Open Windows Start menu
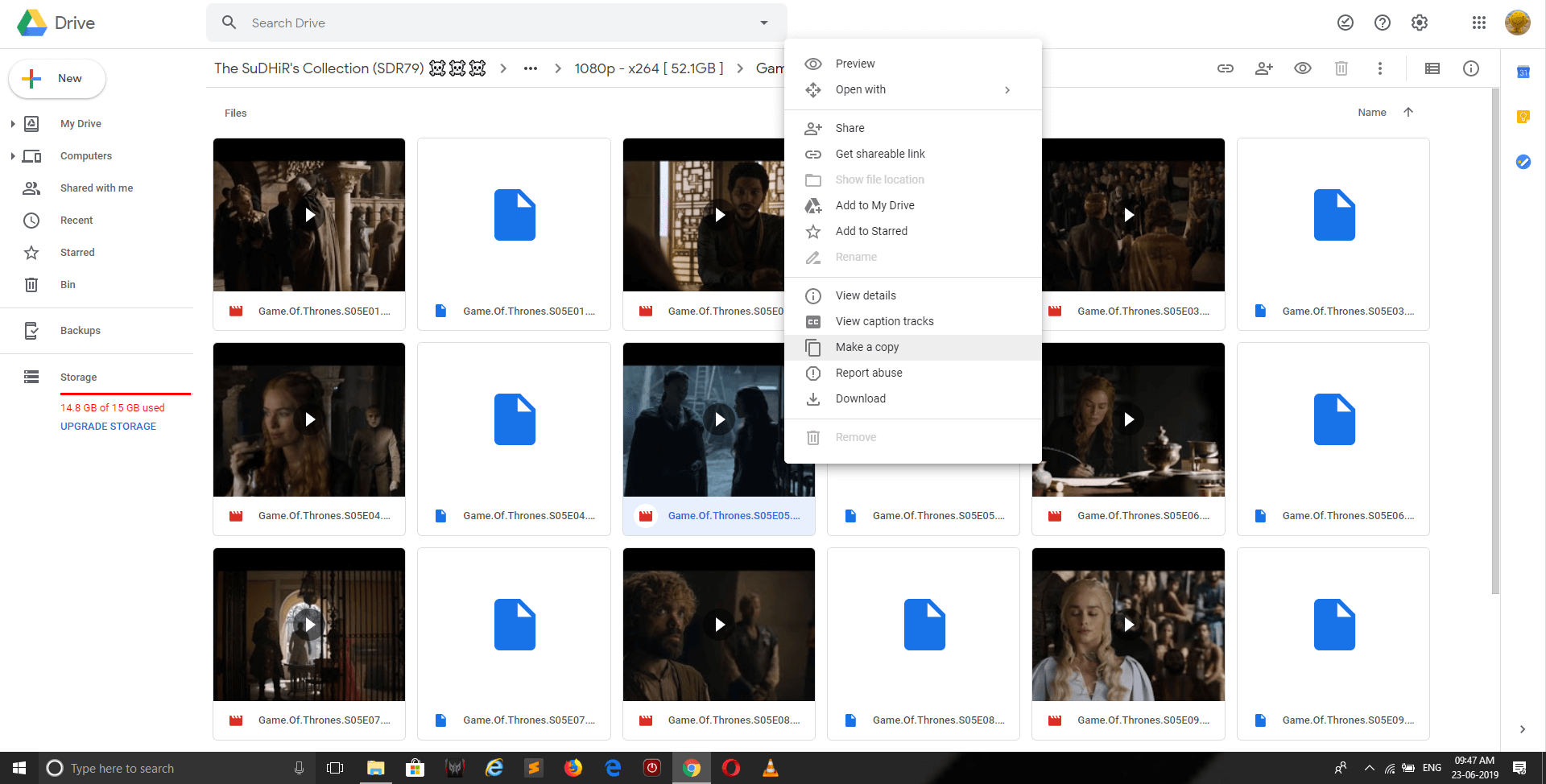The image size is (1546, 784). click(19, 768)
